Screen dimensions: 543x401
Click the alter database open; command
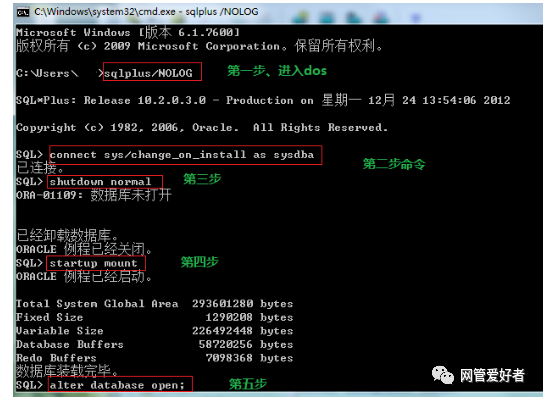[120, 384]
